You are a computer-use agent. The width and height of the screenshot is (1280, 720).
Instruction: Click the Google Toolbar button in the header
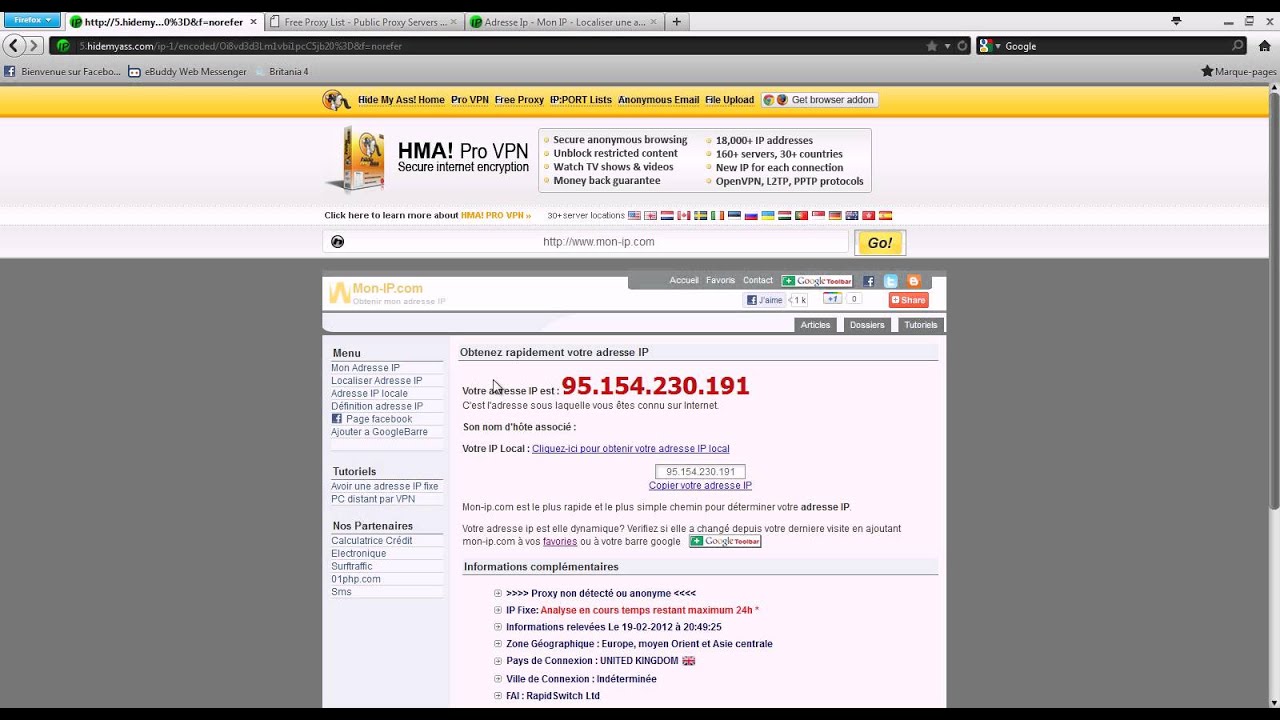pyautogui.click(x=817, y=281)
